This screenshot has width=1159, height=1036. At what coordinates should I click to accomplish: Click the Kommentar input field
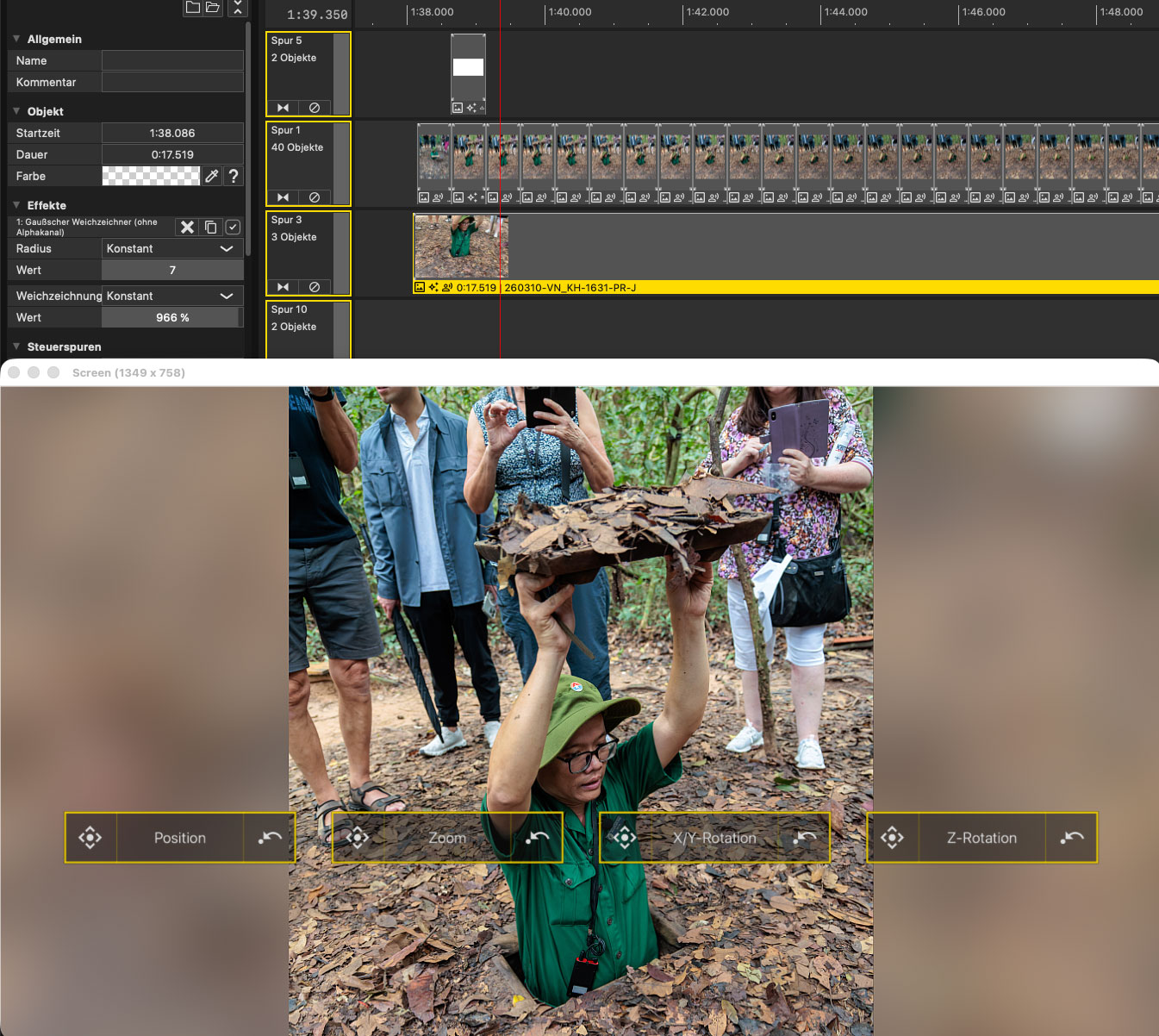[172, 82]
